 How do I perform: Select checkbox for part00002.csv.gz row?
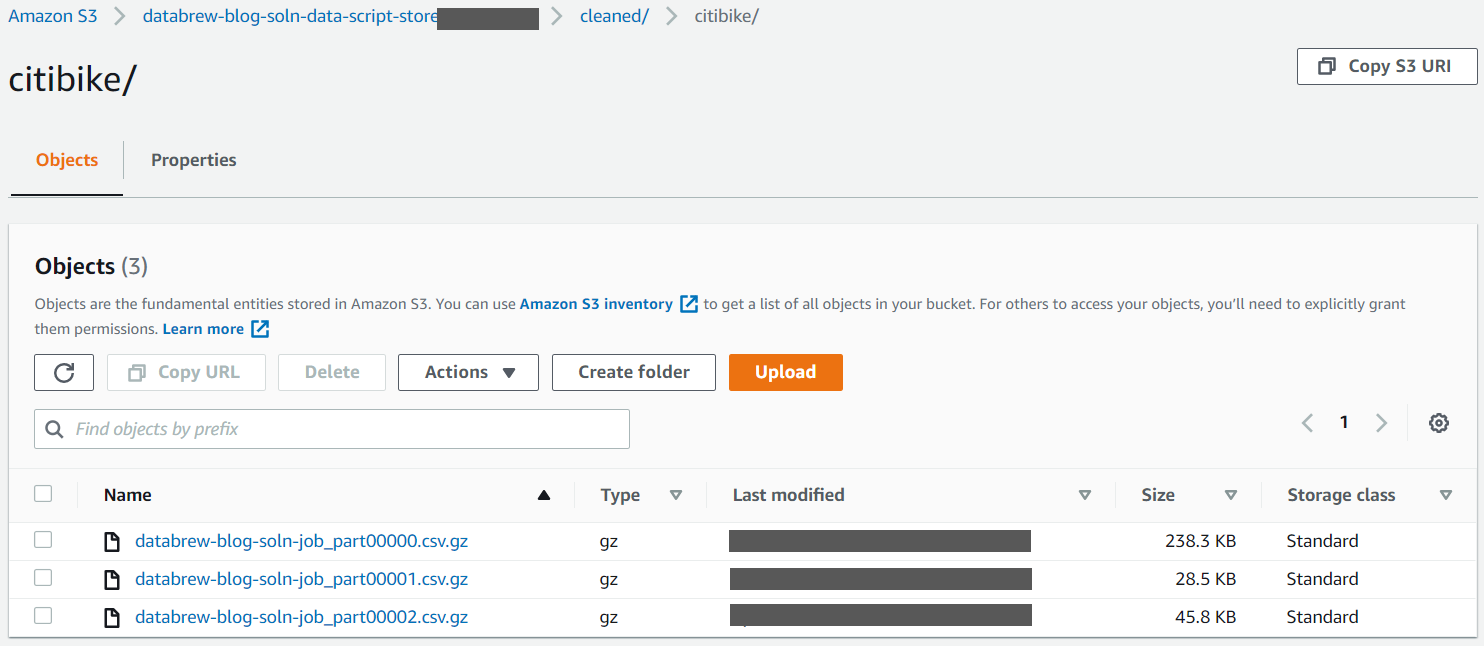(43, 616)
